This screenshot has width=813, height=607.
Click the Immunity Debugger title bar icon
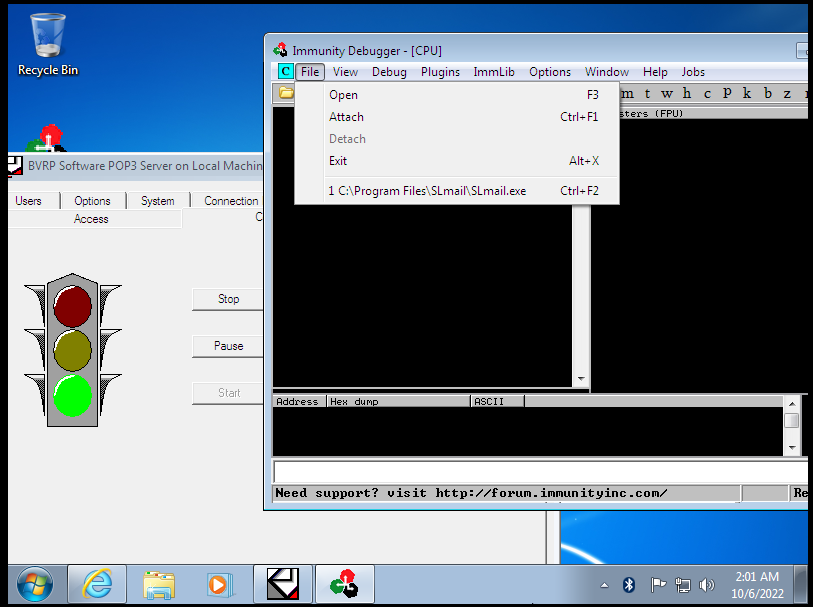[x=281, y=50]
